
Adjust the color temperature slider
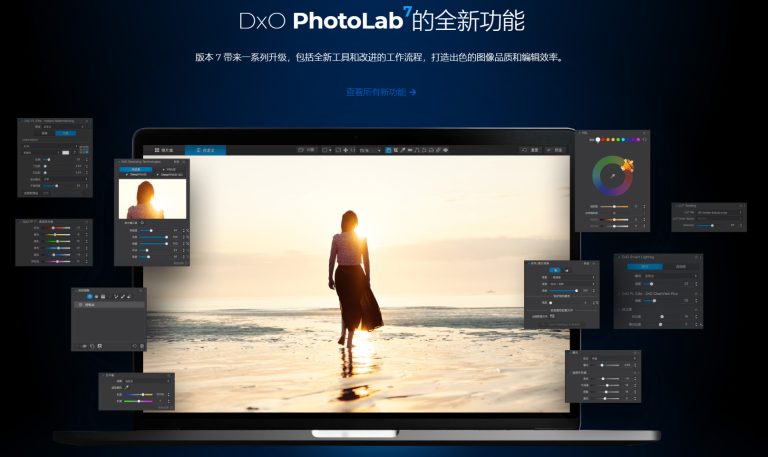(143, 394)
